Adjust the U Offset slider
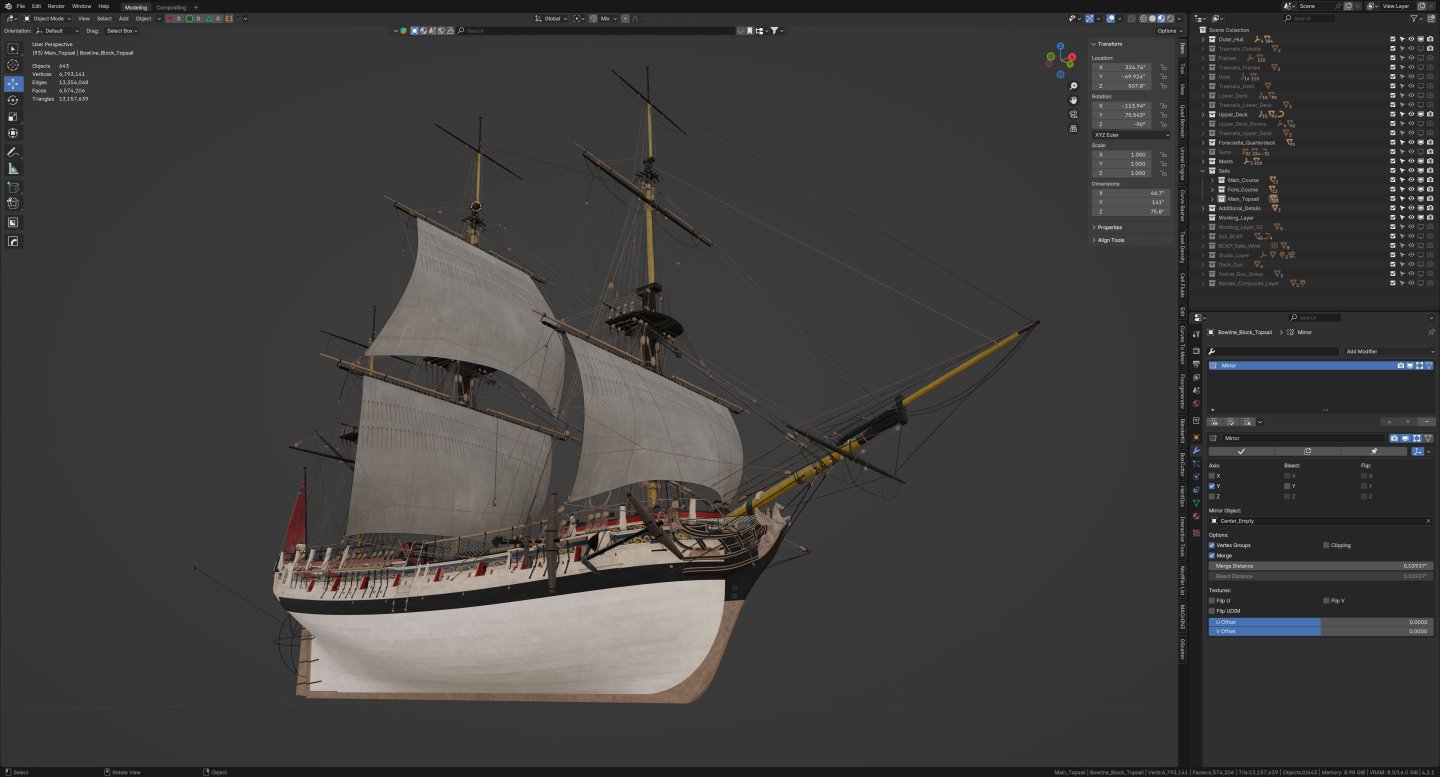The image size is (1440, 777). tap(1321, 622)
